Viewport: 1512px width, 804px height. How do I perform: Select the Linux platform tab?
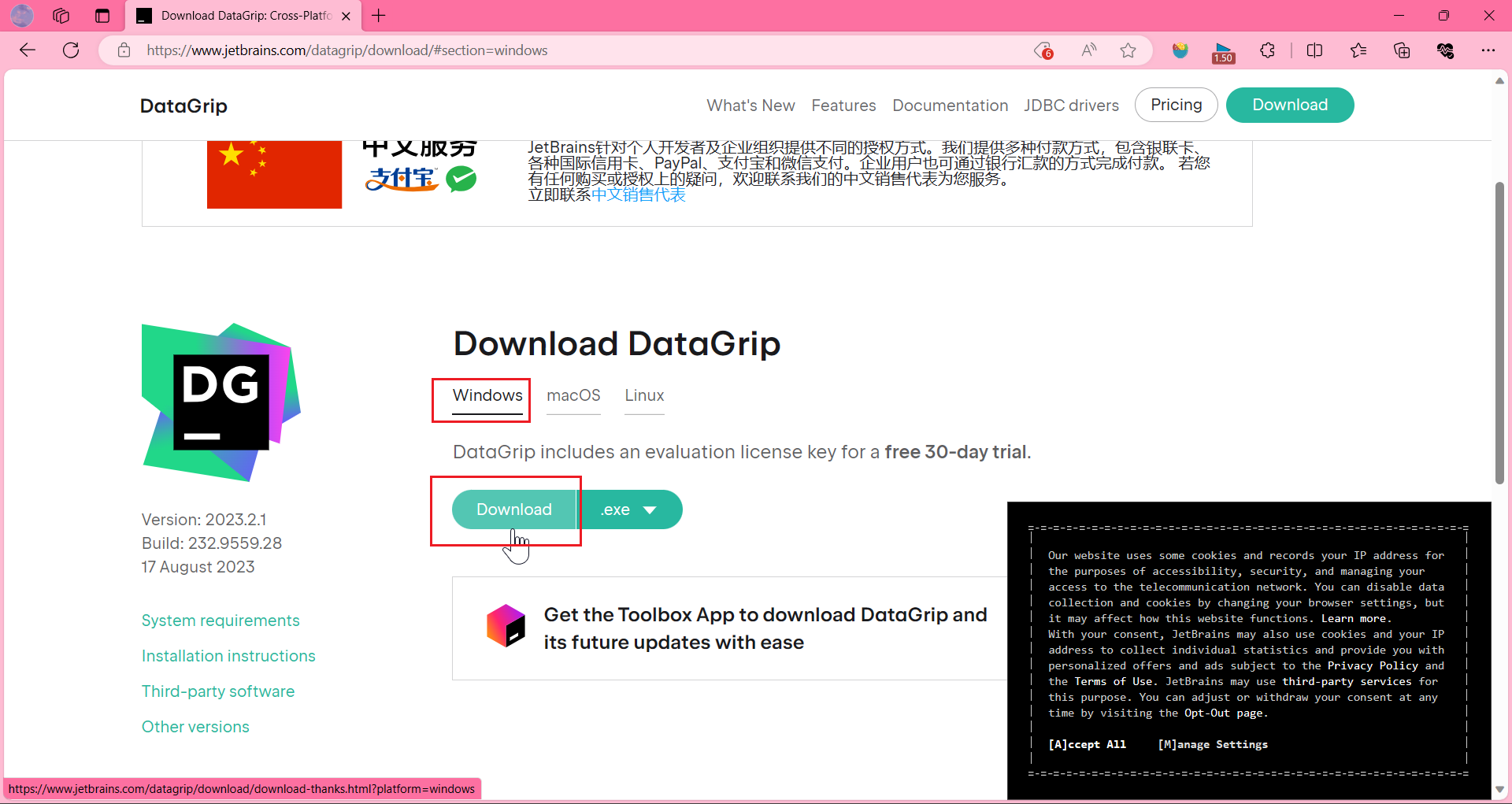point(644,395)
